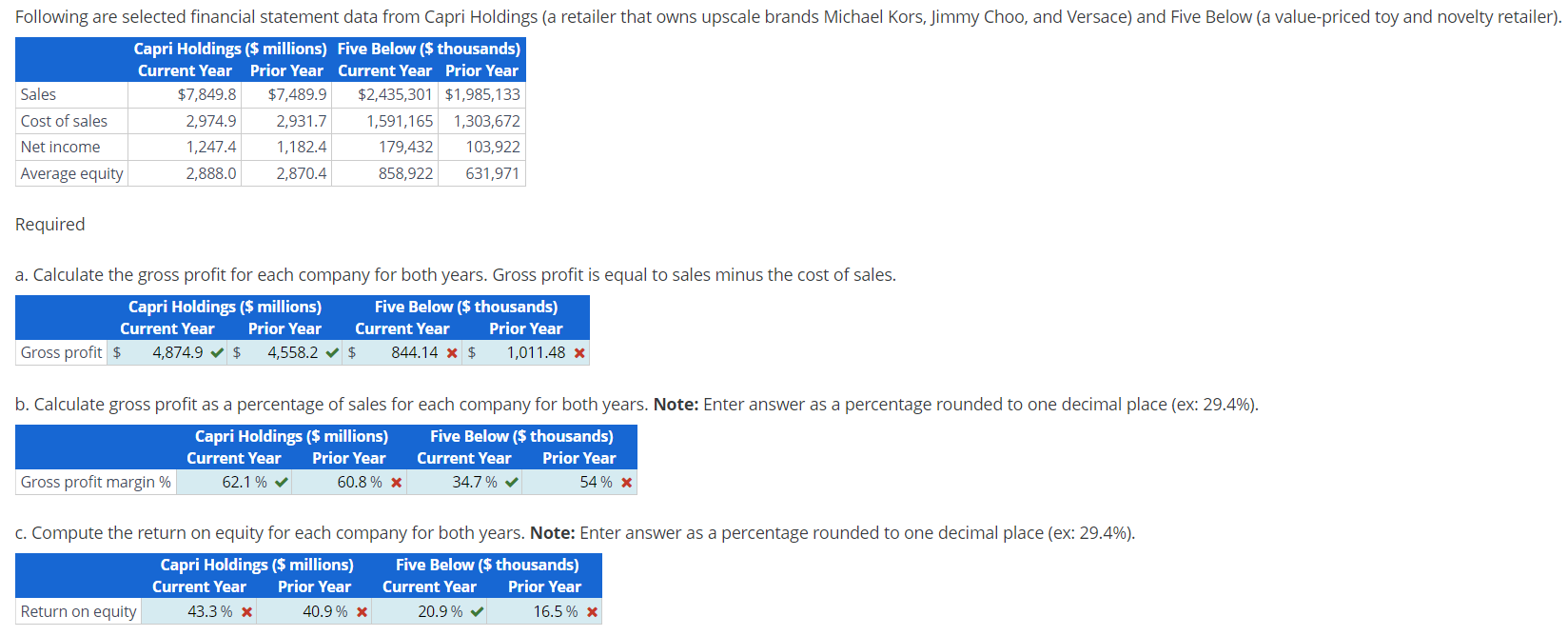Screen dimensions: 1568x636
Task: Click the red X beside the 16.5% return on equity
Action: (x=592, y=610)
